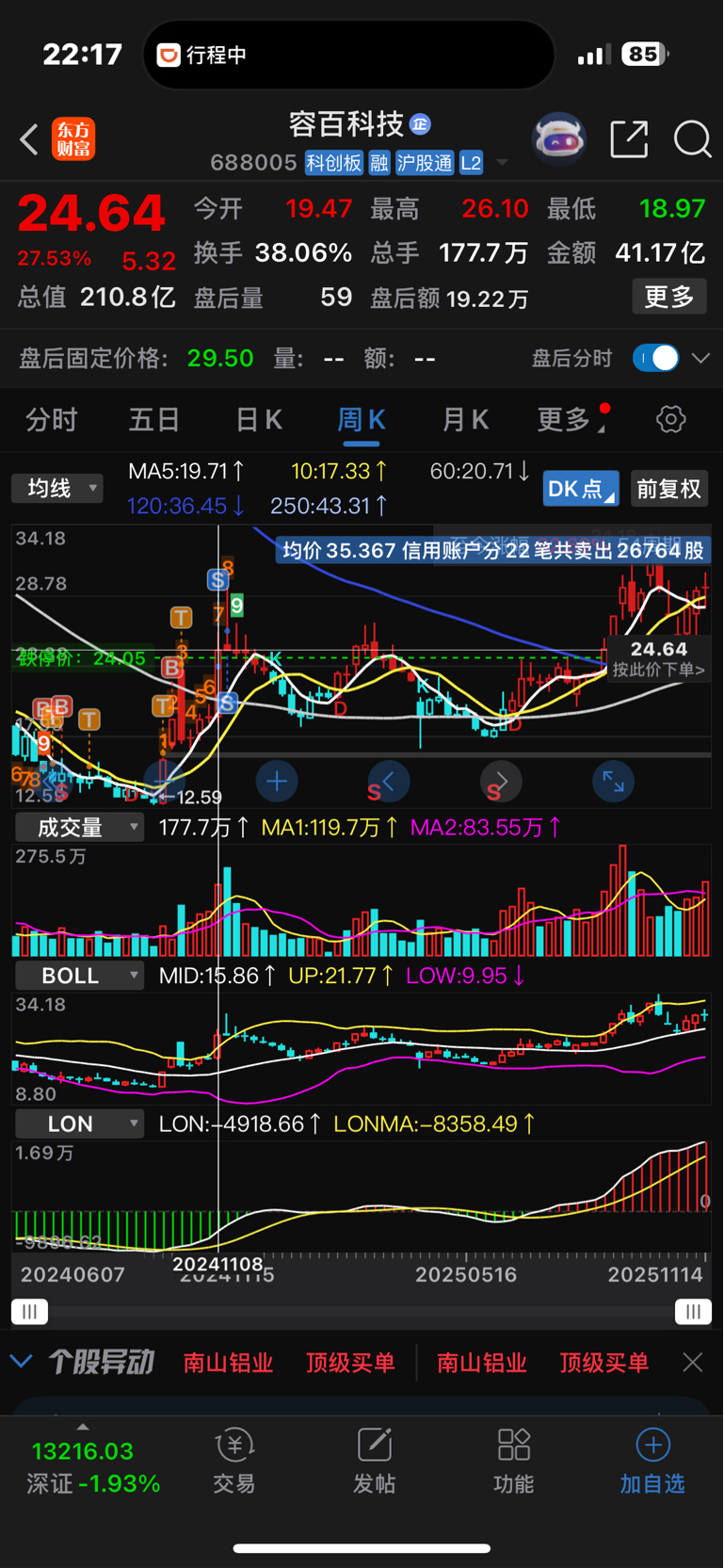This screenshot has height=1568, width=724.
Task: Grab right timeline range handle
Action: pos(693,1312)
